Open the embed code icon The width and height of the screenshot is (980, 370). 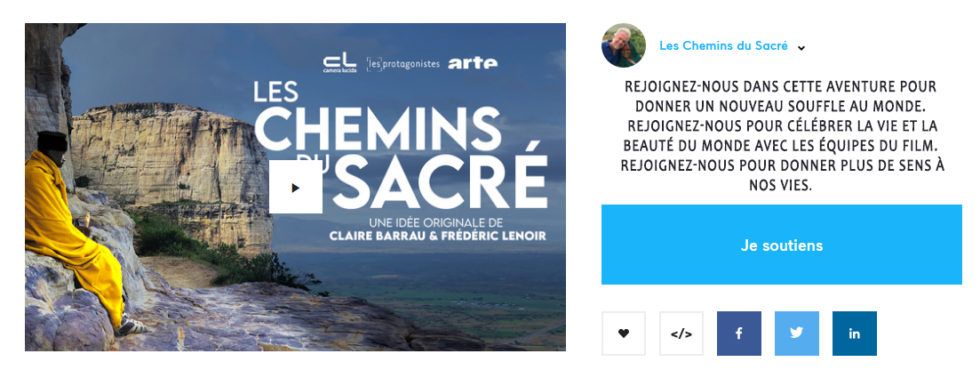pos(681,333)
